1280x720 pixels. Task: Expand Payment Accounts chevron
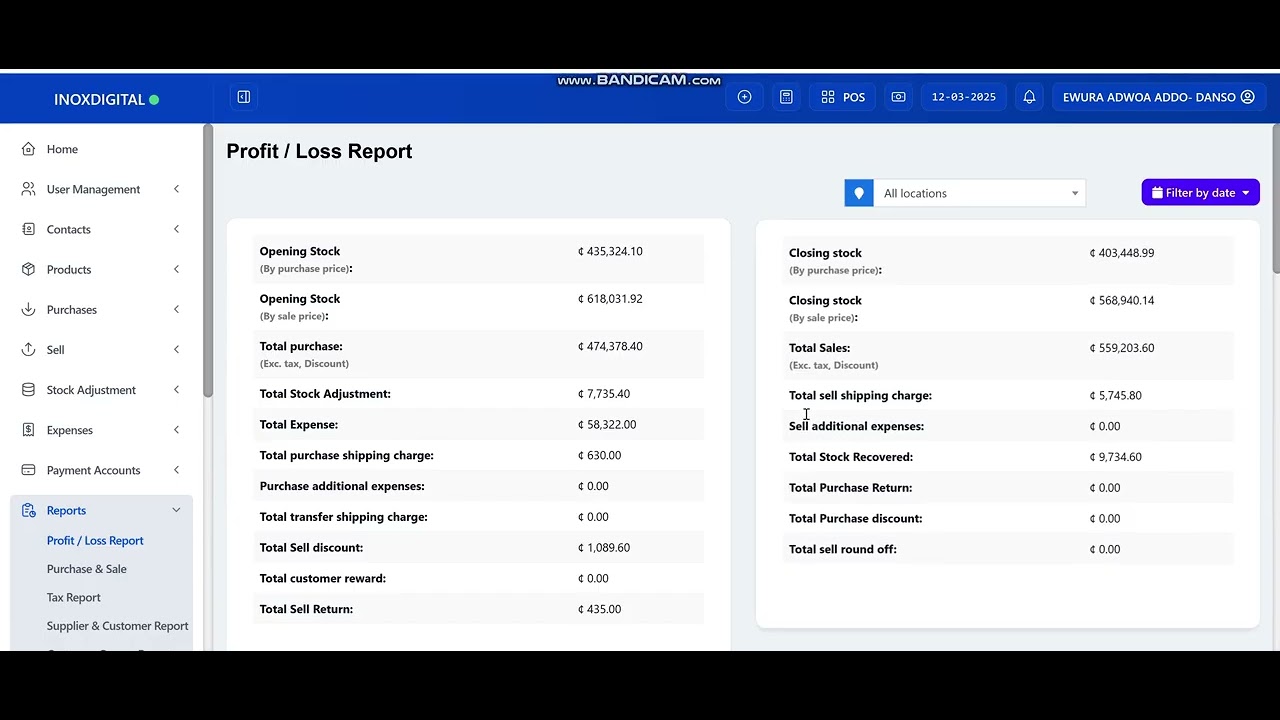[x=176, y=470]
